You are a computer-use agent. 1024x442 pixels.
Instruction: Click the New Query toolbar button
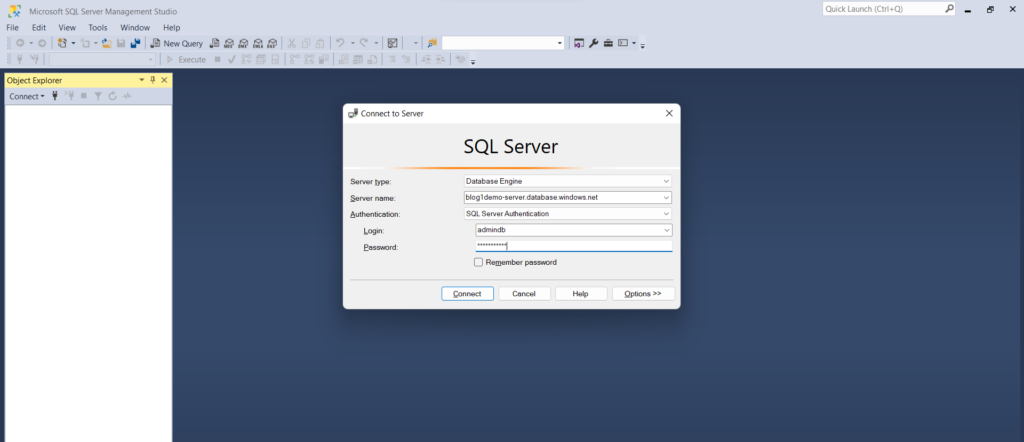[177, 44]
